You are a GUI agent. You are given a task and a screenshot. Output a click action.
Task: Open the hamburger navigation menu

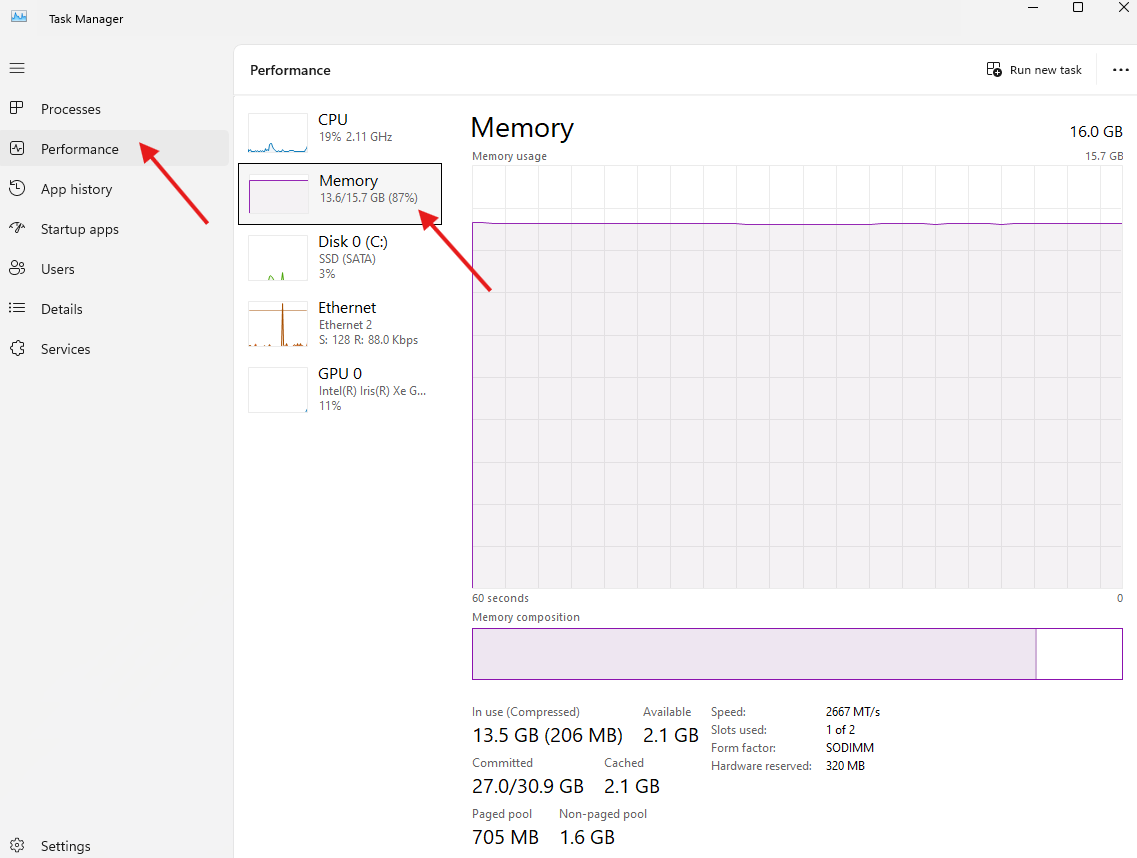point(17,68)
